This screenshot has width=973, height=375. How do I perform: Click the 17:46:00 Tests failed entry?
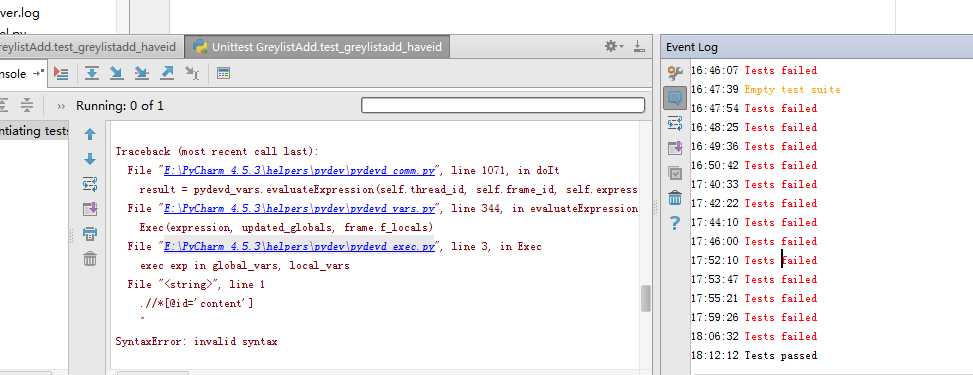[754, 241]
